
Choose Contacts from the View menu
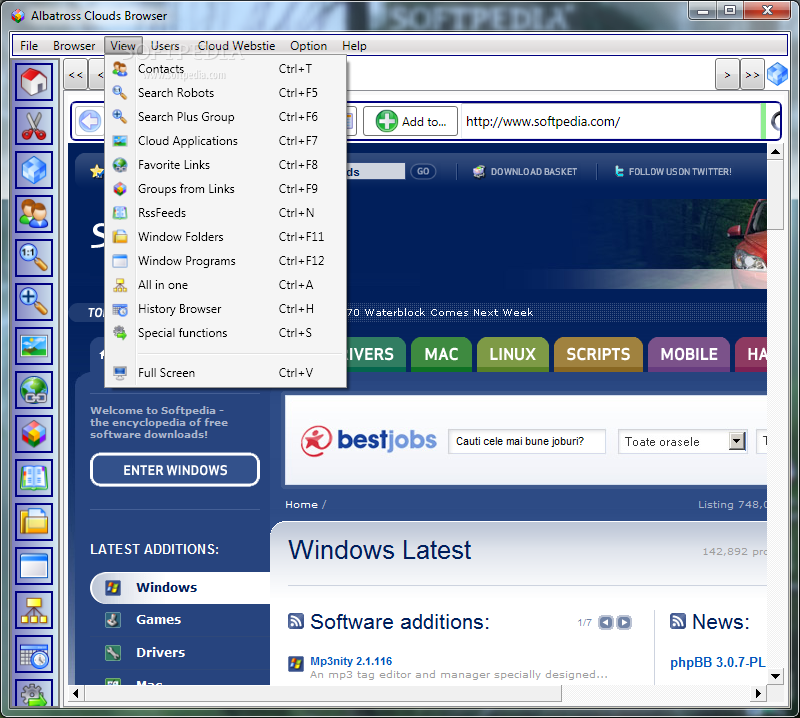point(226,69)
